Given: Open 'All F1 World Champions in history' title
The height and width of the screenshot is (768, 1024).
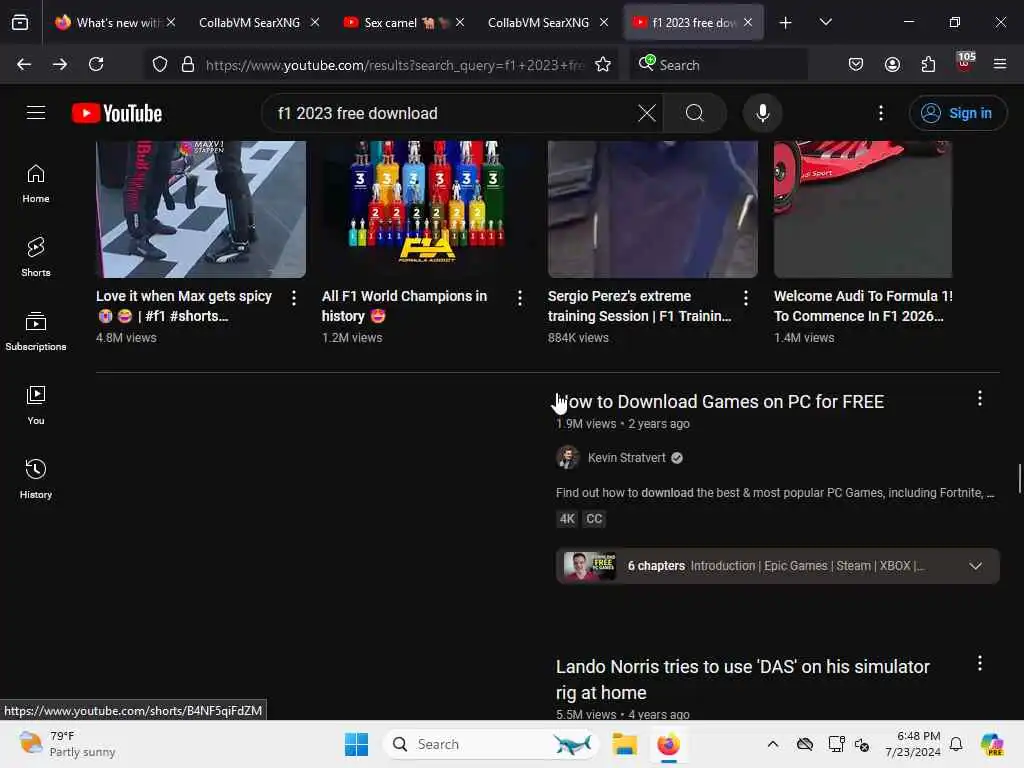Looking at the screenshot, I should tap(404, 306).
